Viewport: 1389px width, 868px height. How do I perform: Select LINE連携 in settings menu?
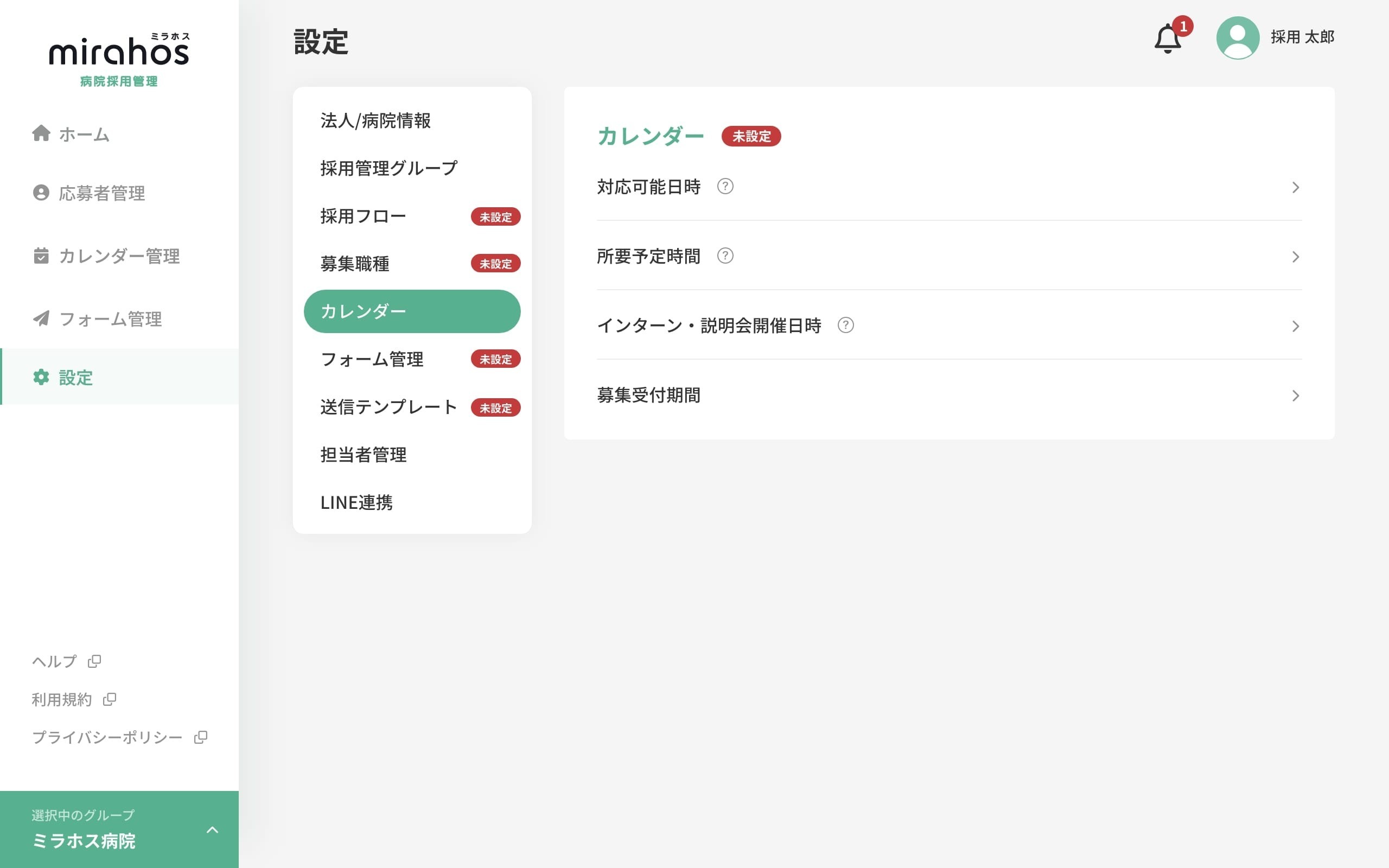356,503
